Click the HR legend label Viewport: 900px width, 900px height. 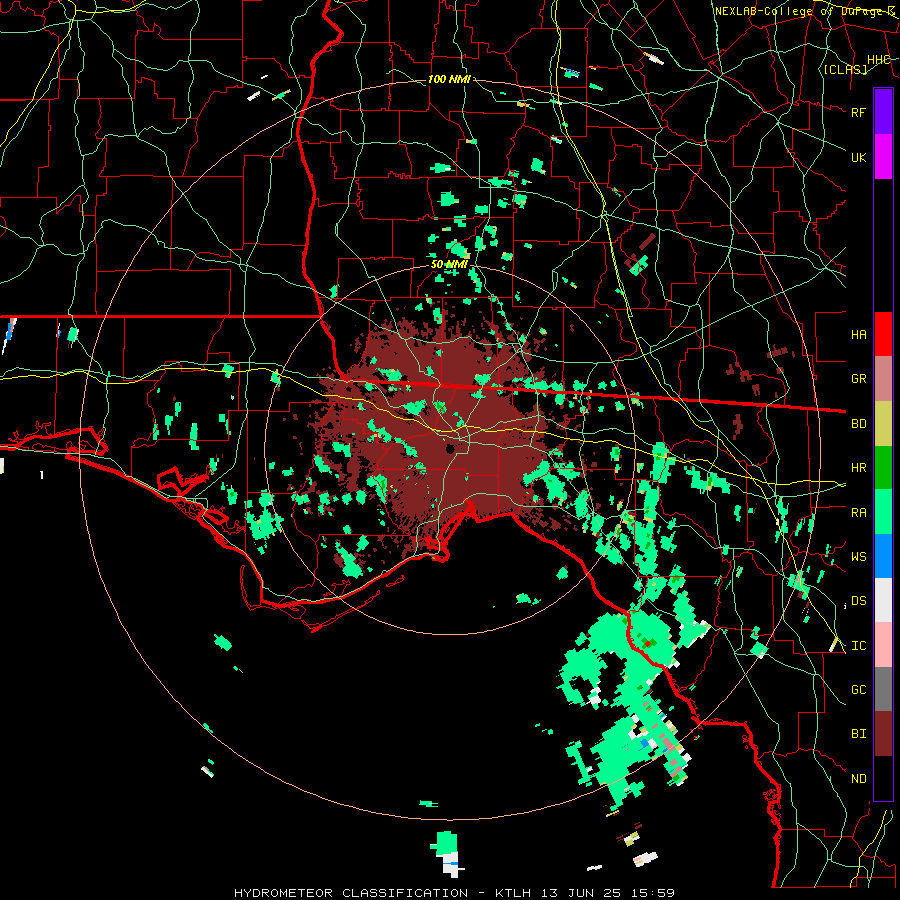coord(858,468)
